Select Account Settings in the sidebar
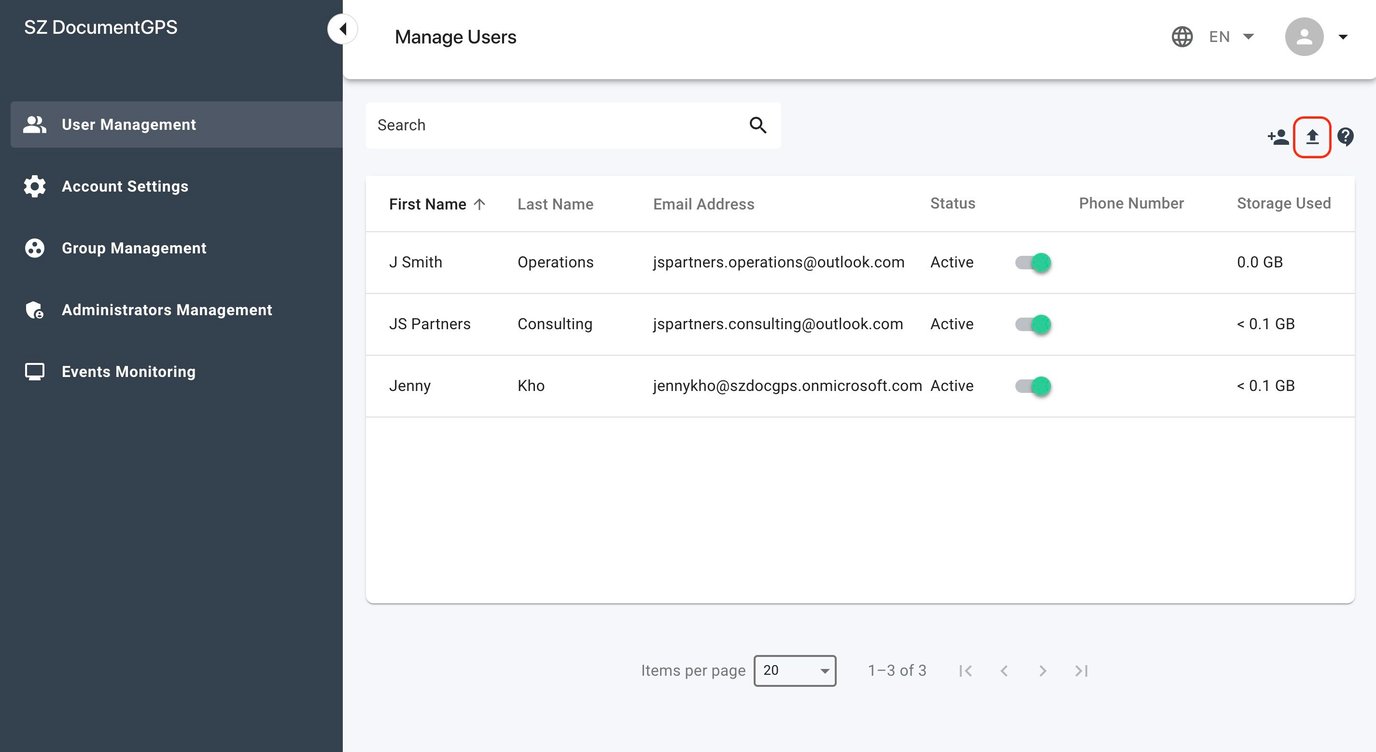Image resolution: width=1376 pixels, height=752 pixels. pos(124,185)
